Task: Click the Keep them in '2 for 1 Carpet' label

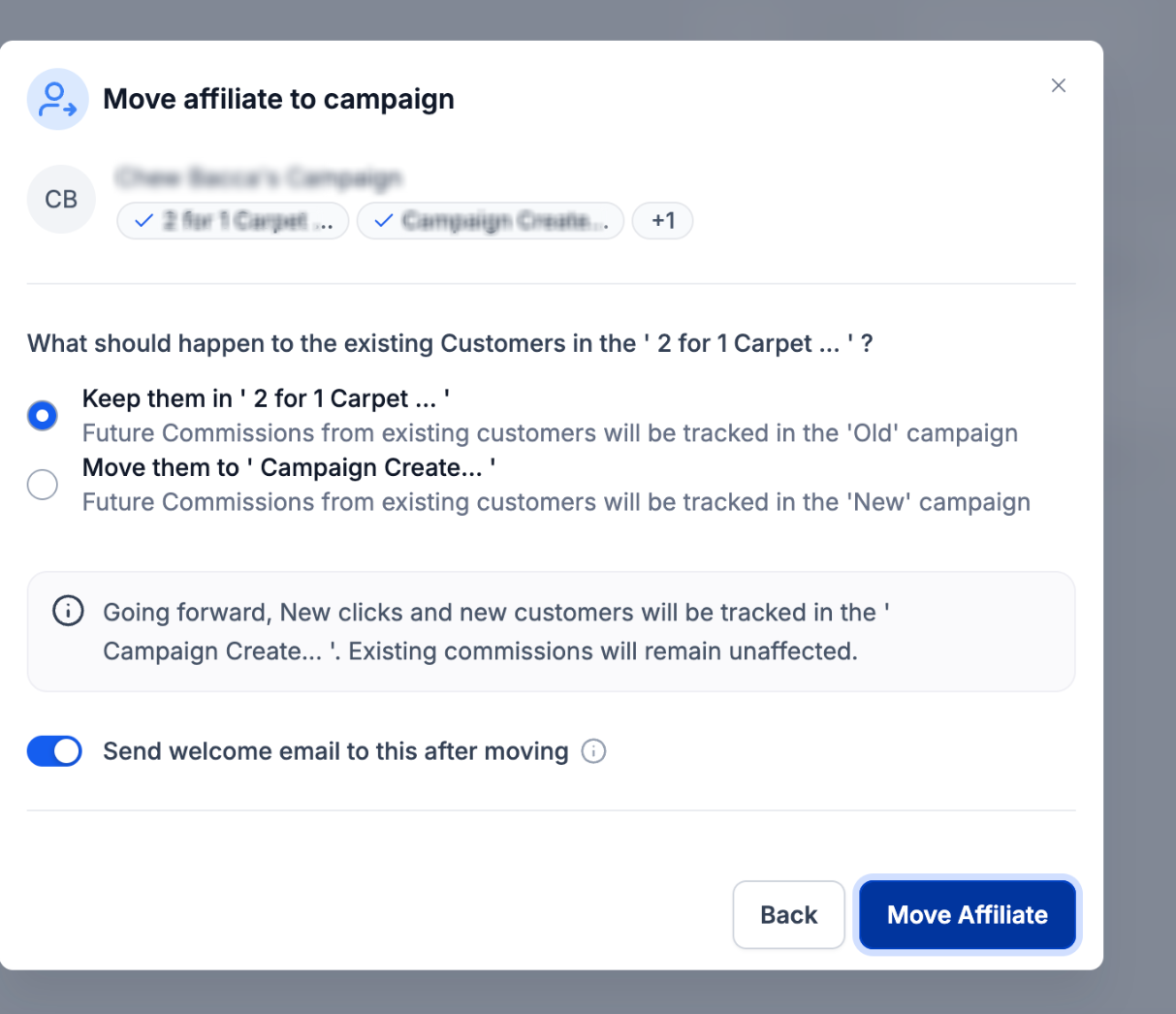Action: [266, 398]
